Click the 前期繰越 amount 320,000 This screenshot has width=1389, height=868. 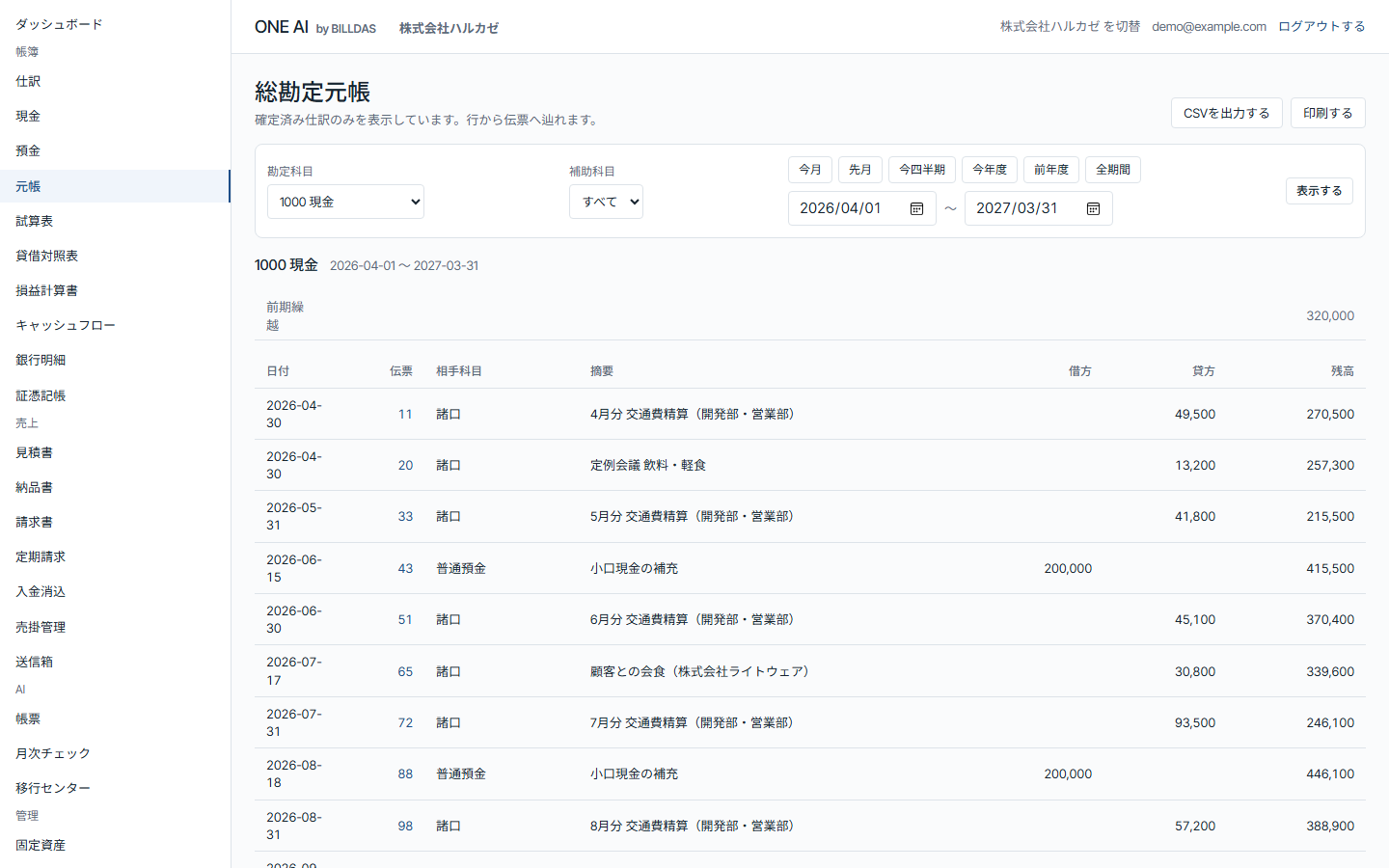pos(1330,315)
